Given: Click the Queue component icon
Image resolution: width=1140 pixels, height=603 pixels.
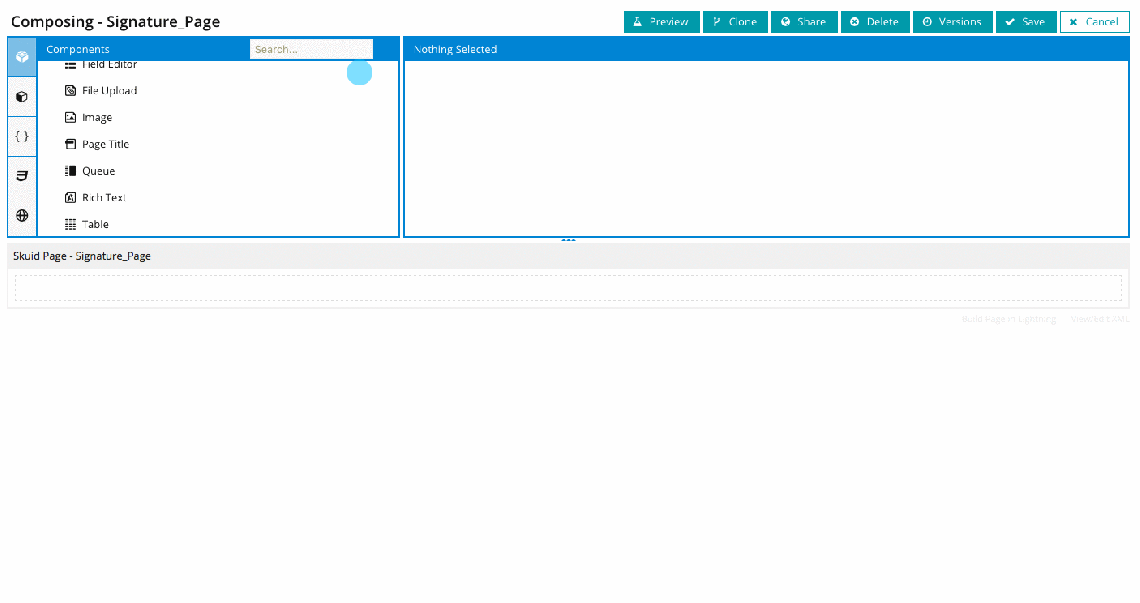Looking at the screenshot, I should click(x=70, y=170).
